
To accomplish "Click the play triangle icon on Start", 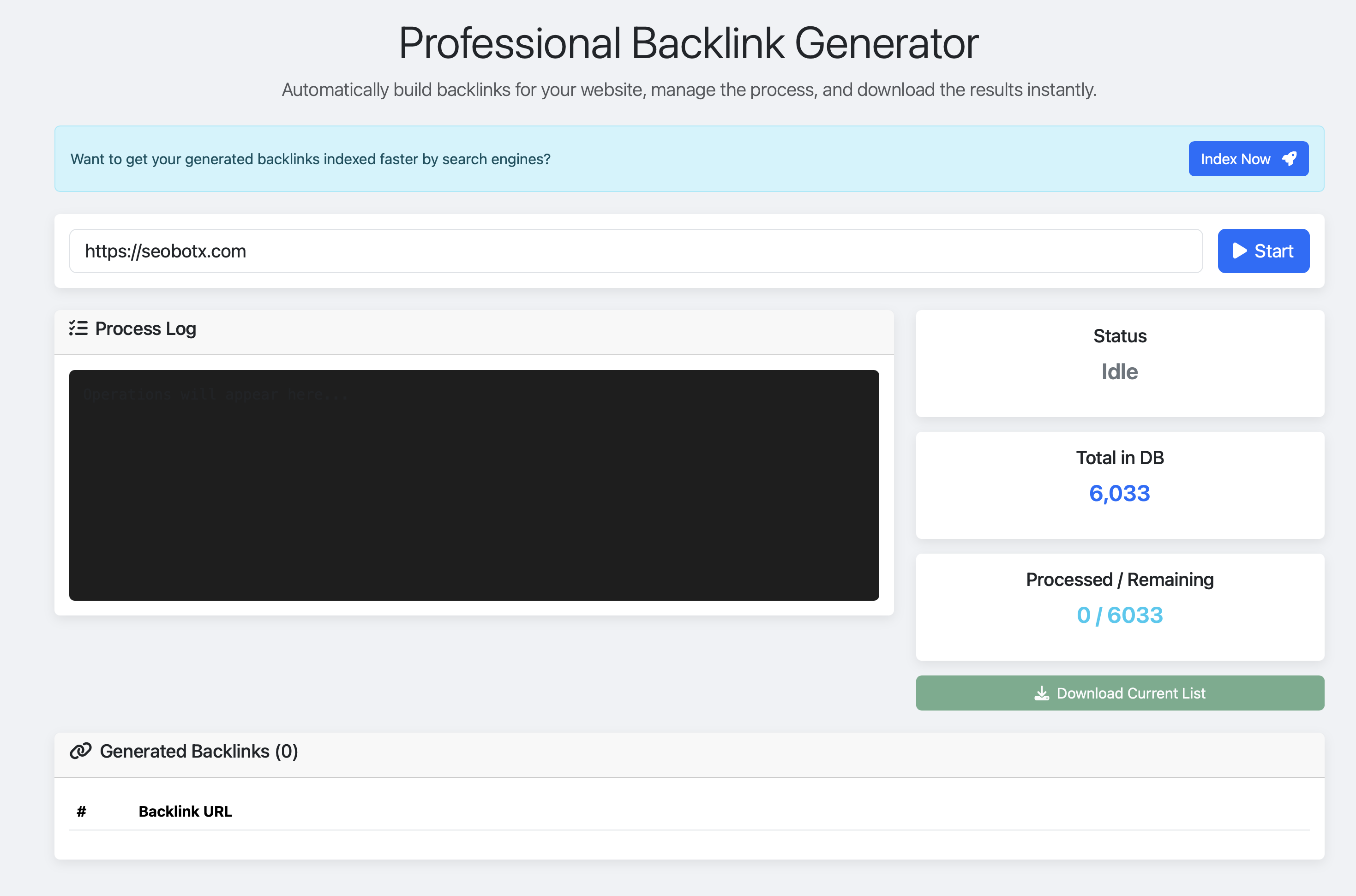I will pyautogui.click(x=1239, y=251).
